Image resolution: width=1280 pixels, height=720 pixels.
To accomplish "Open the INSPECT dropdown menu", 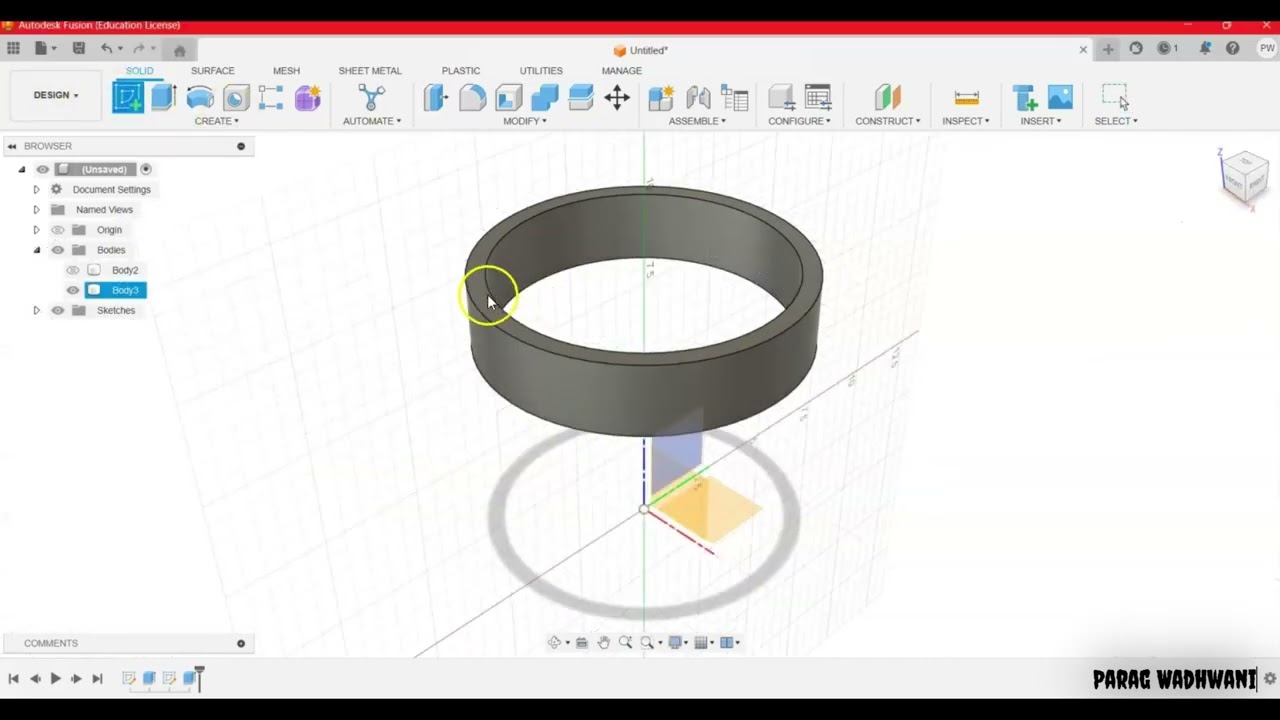I will pos(965,121).
